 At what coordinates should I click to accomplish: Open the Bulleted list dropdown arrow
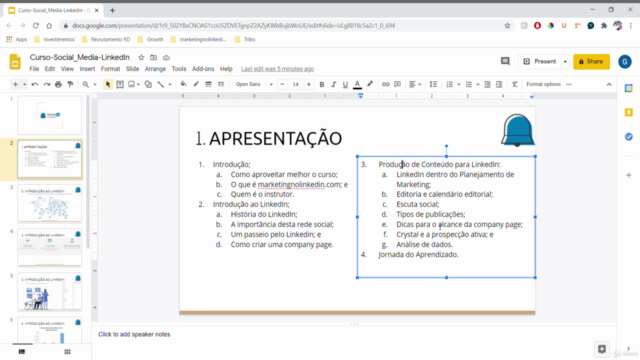[x=478, y=84]
